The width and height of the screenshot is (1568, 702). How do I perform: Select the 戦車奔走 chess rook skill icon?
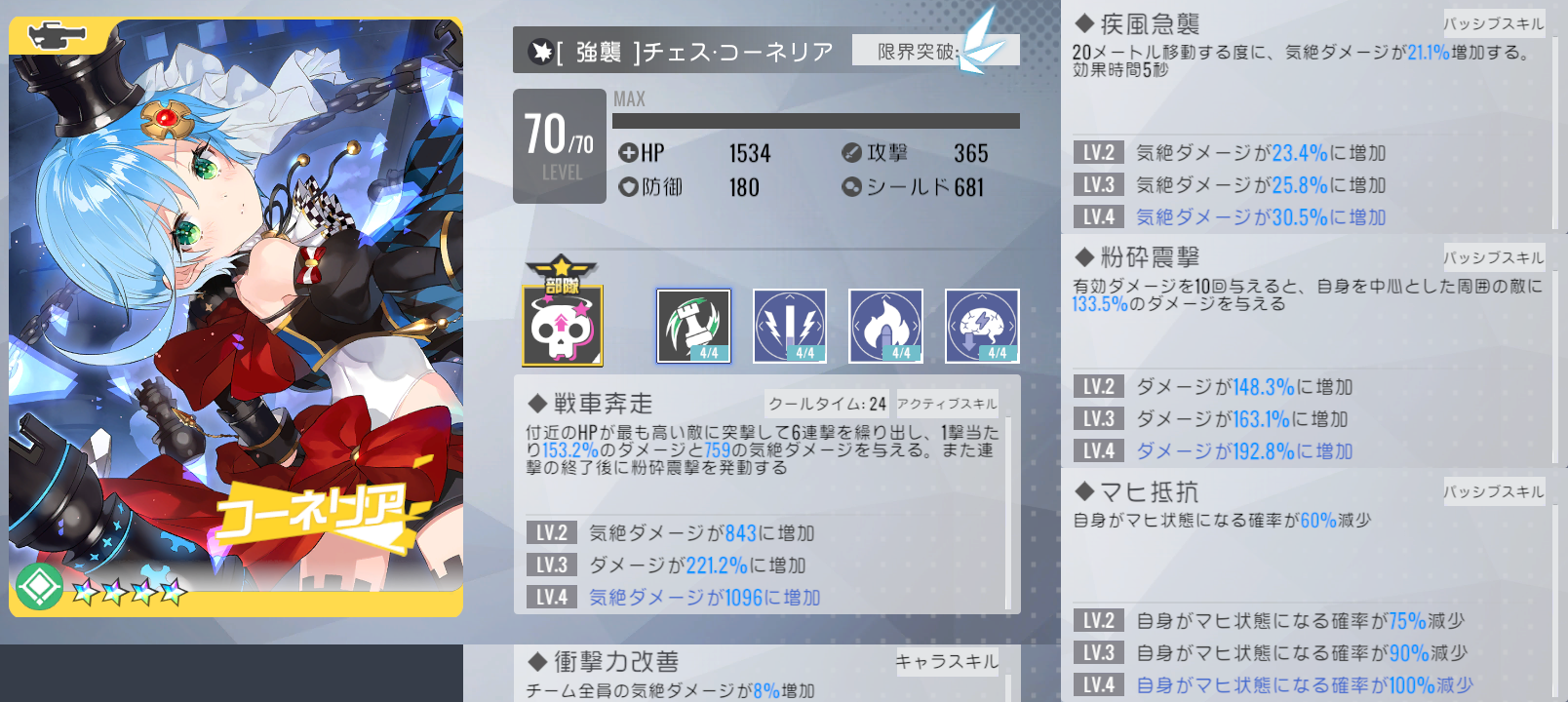[693, 326]
